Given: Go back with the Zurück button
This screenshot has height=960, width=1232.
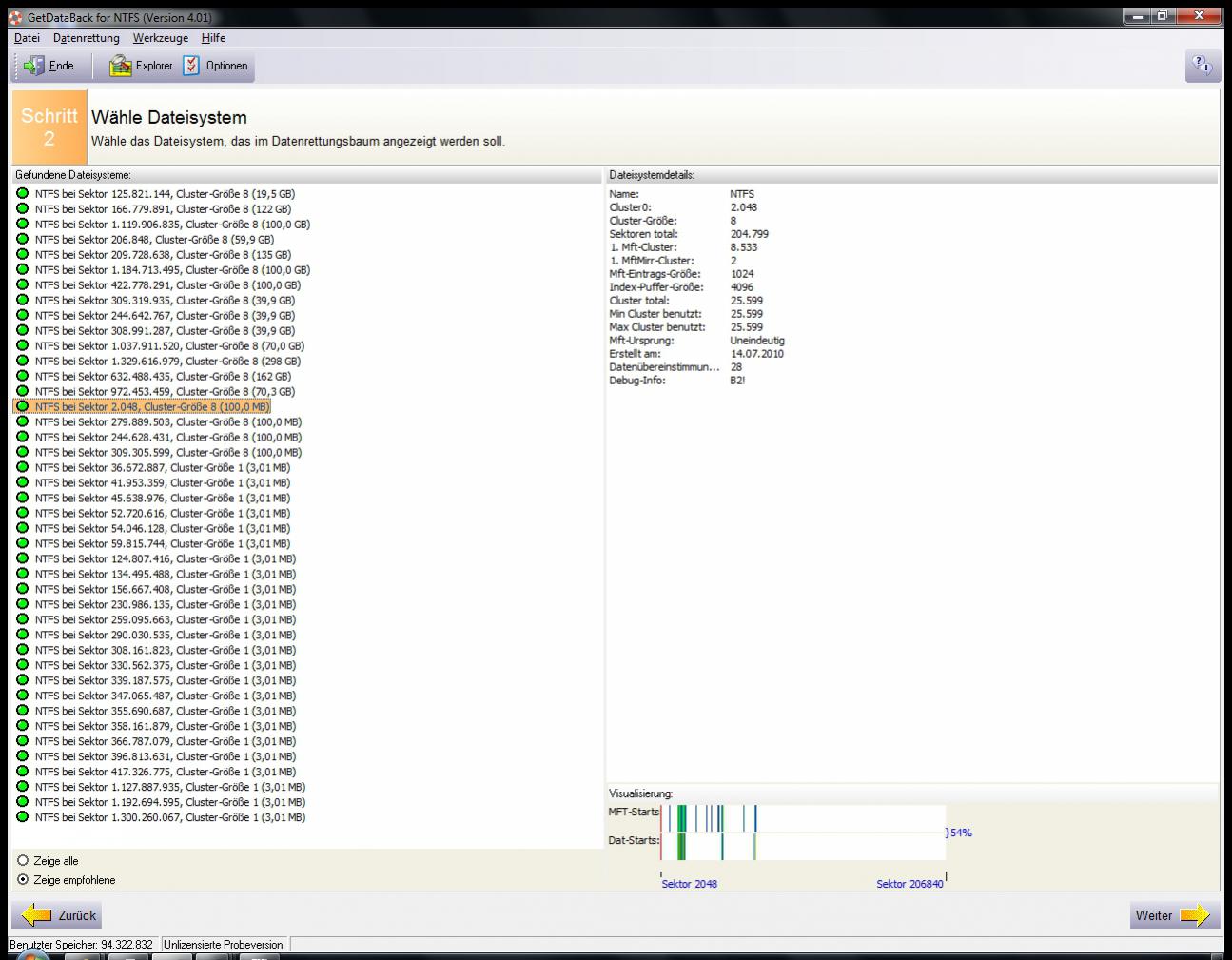Looking at the screenshot, I should tap(57, 915).
